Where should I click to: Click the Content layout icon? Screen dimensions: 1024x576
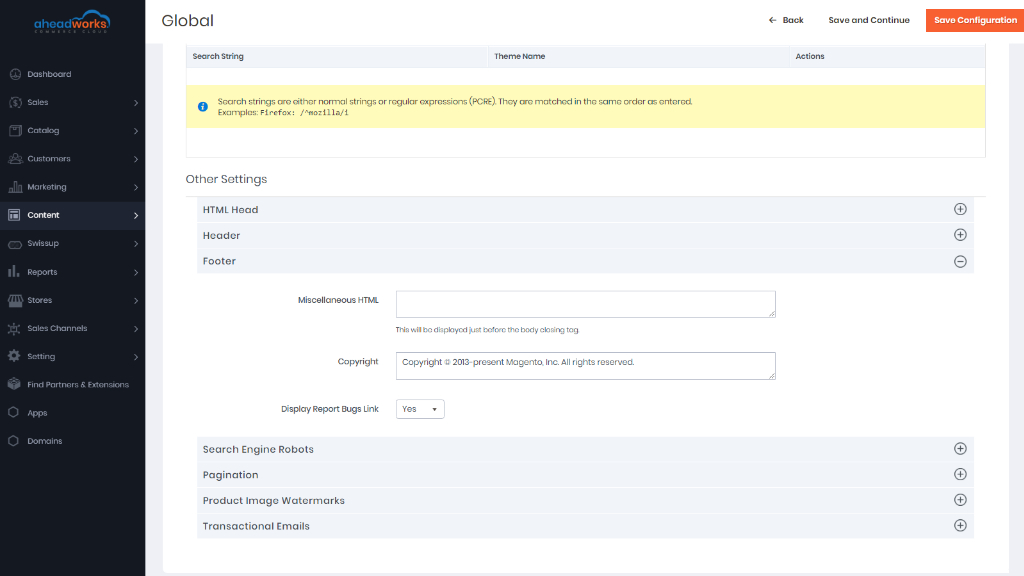point(14,215)
